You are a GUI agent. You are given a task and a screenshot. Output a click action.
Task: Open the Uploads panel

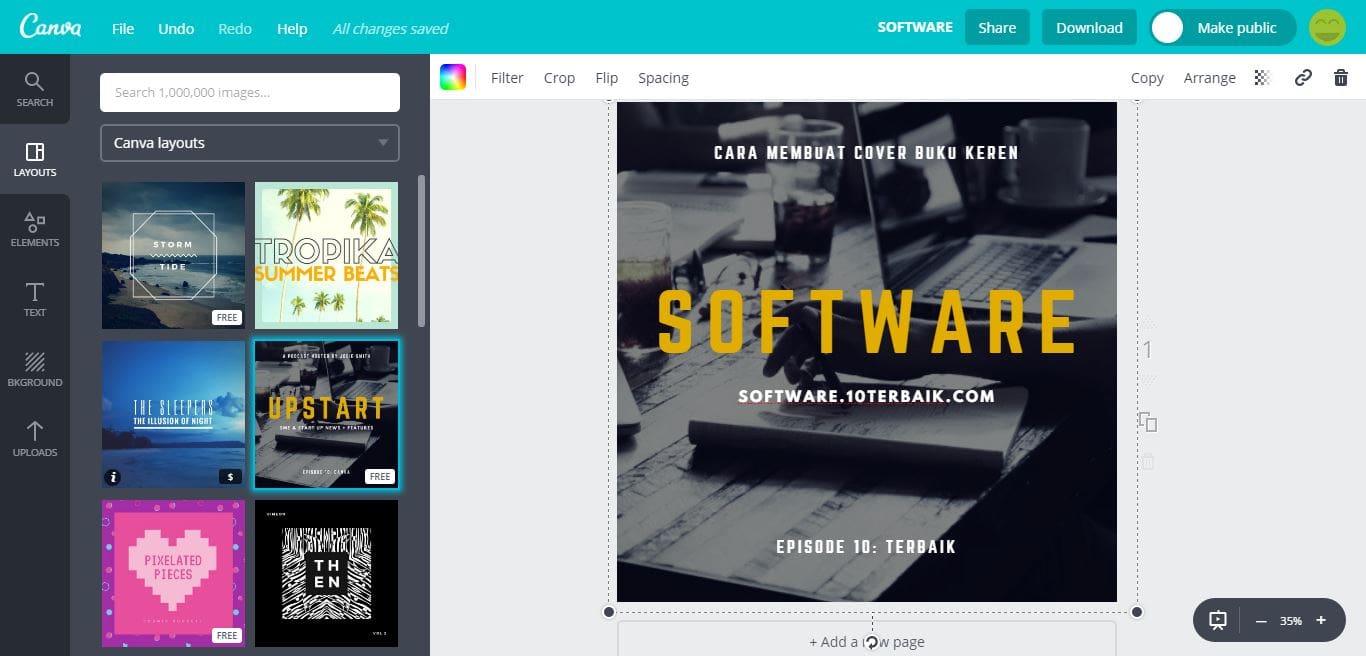[35, 439]
